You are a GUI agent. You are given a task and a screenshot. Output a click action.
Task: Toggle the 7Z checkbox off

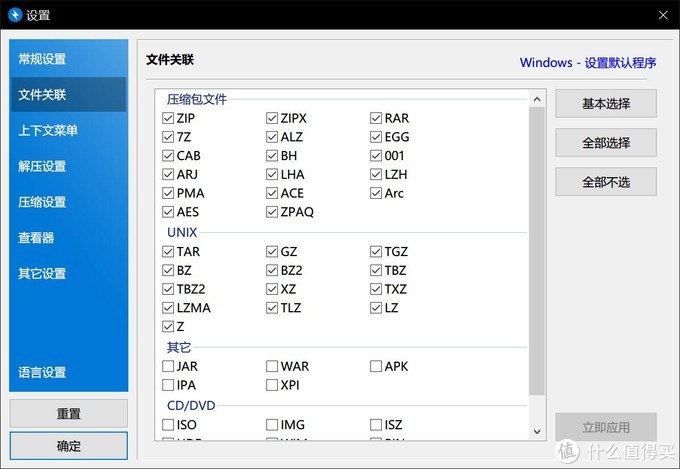pos(168,137)
